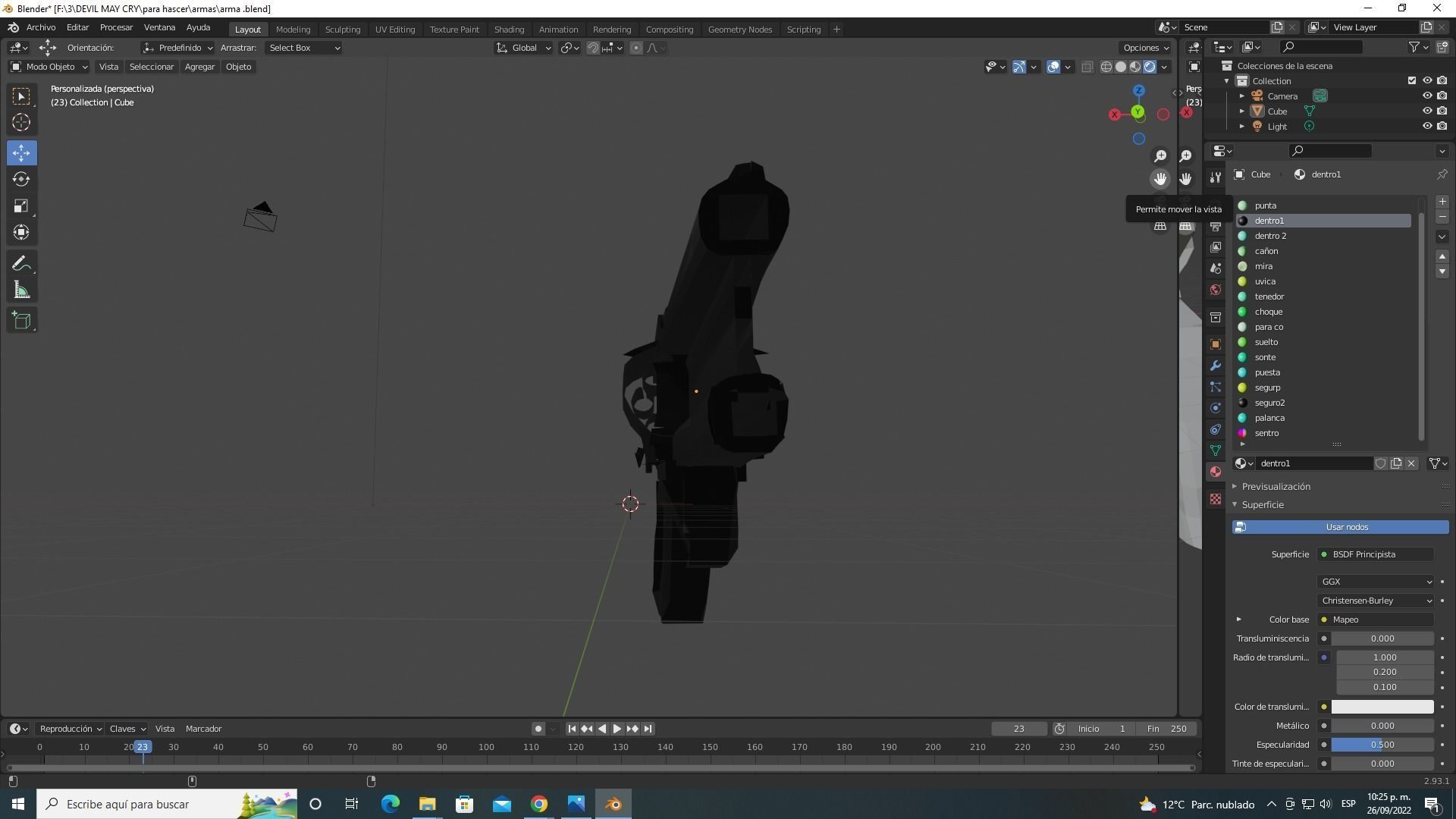Open Agregar menu in viewport header

199,67
